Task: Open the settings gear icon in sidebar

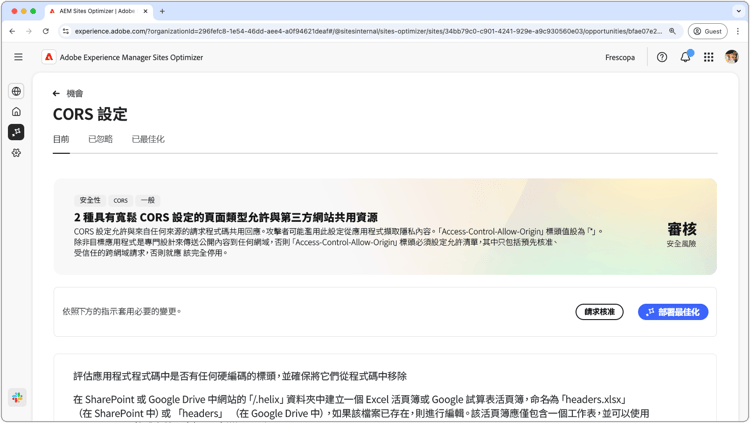Action: coord(16,153)
